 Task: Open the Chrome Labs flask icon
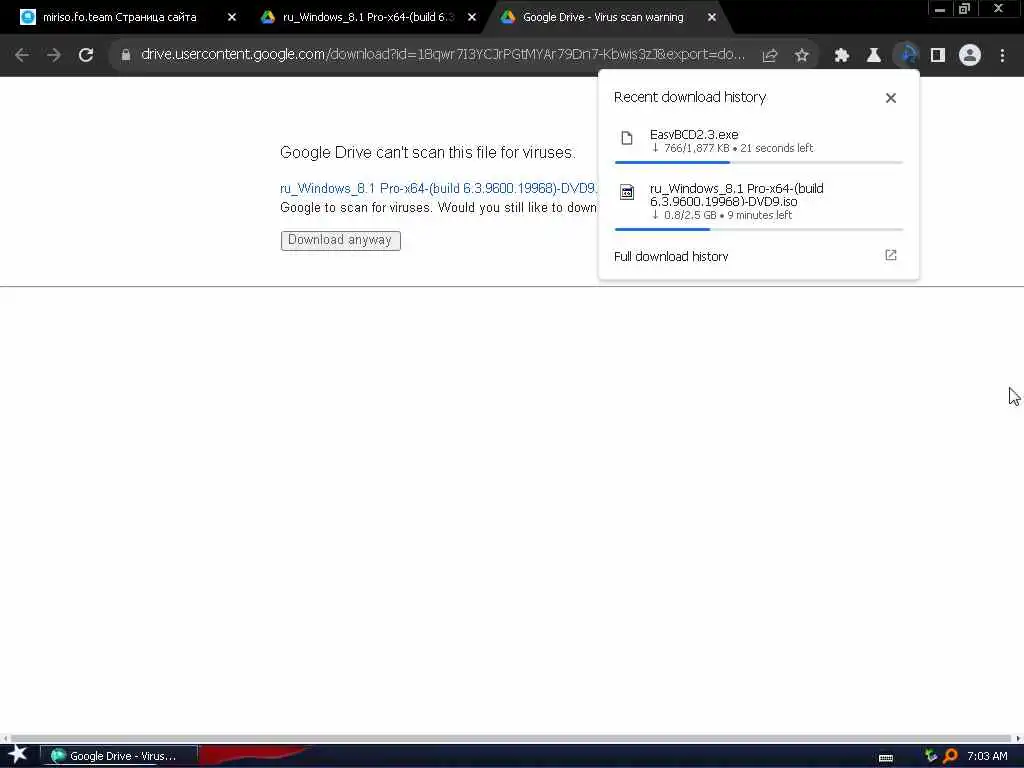(874, 56)
